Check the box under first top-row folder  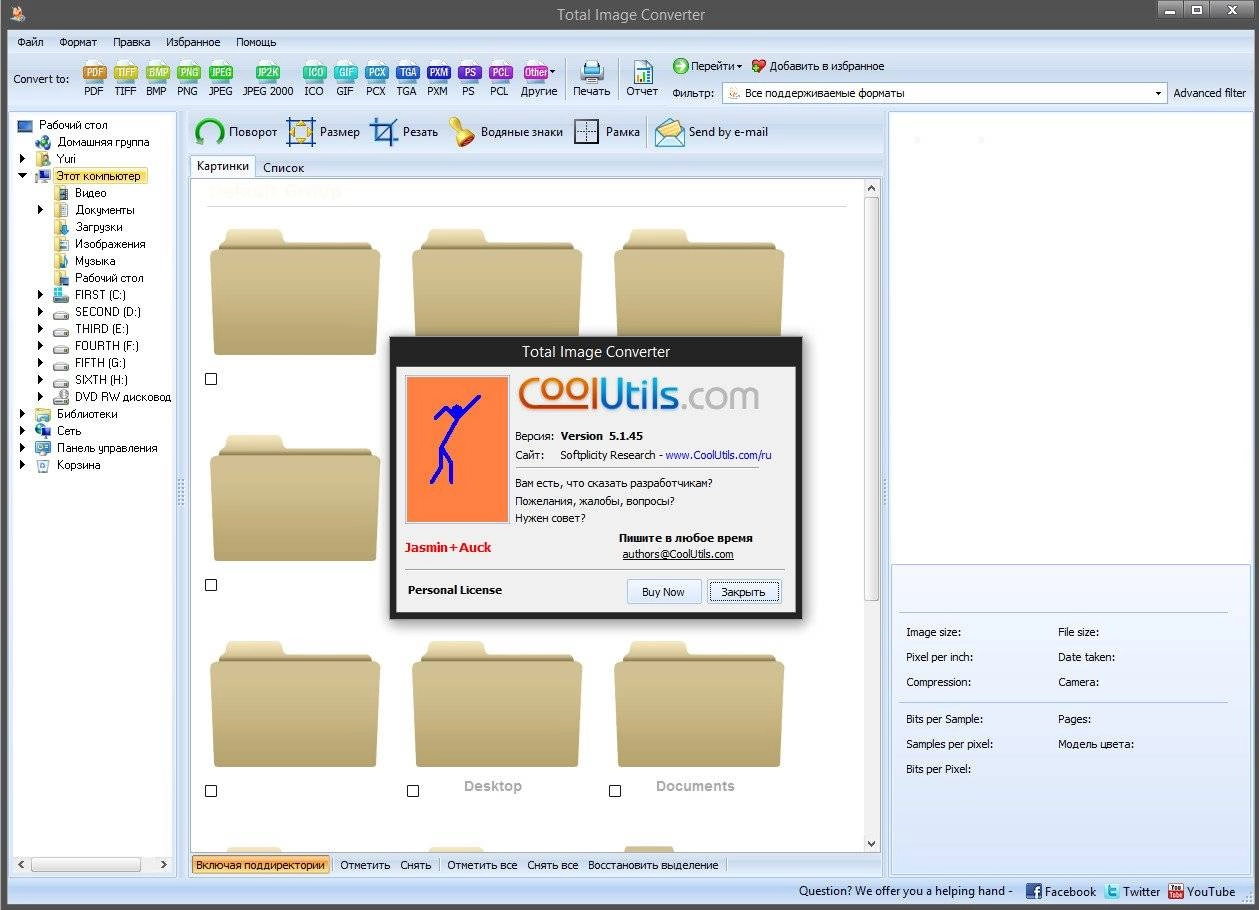click(x=211, y=379)
